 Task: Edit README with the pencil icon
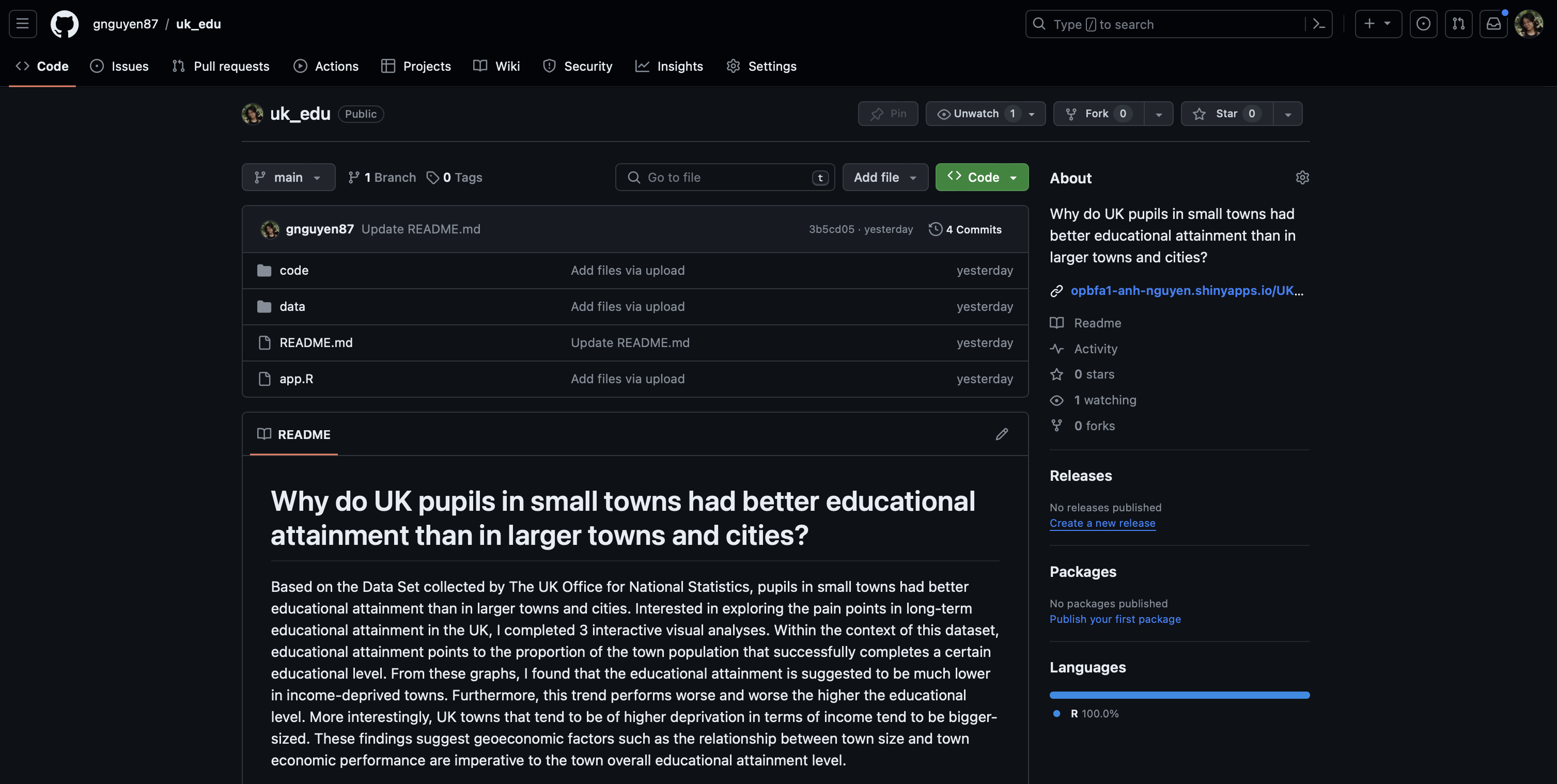[1002, 435]
